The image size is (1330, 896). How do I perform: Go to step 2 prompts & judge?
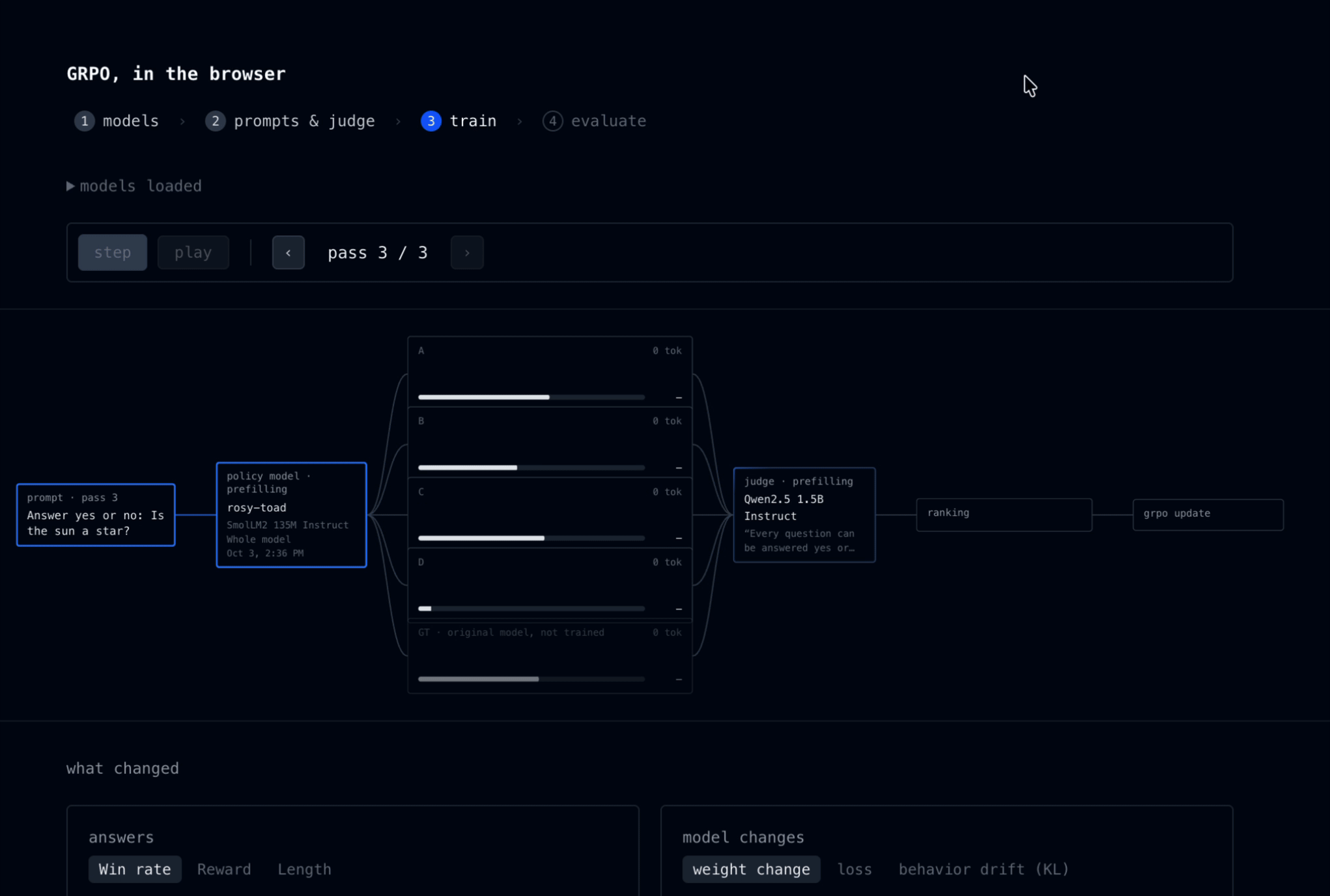(x=290, y=121)
